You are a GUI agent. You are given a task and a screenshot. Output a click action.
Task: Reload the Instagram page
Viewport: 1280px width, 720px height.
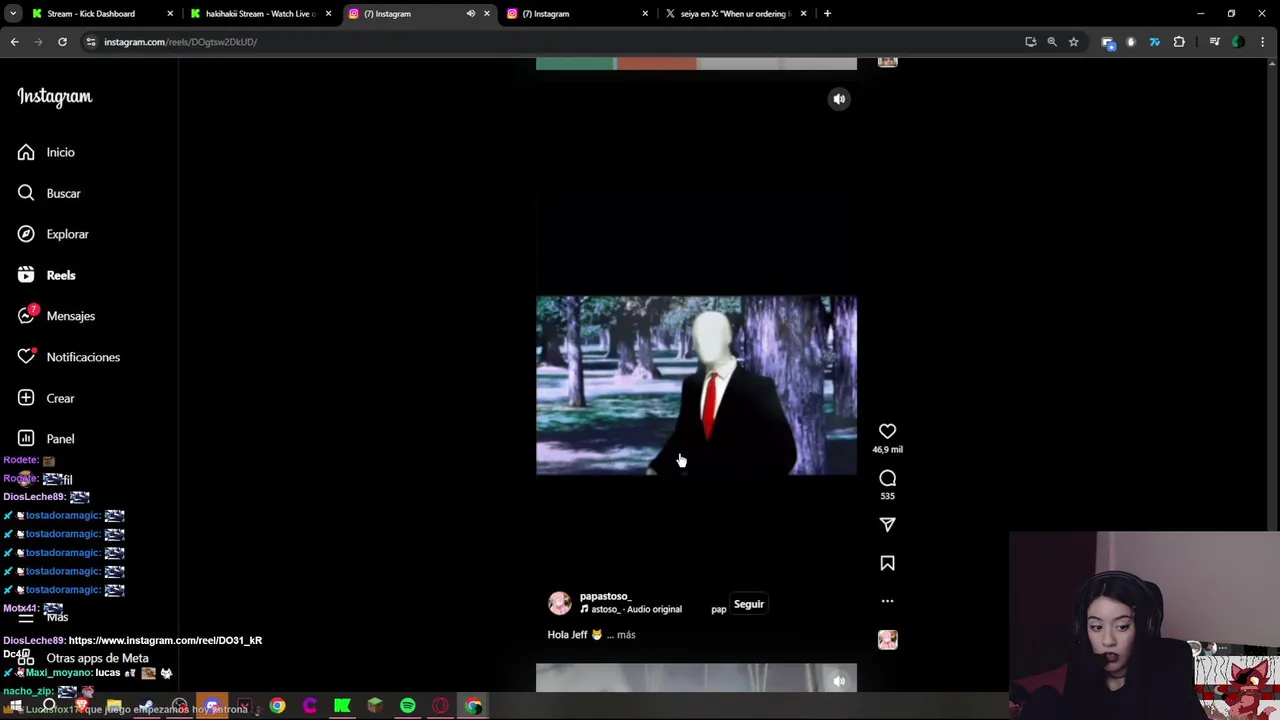pos(62,42)
